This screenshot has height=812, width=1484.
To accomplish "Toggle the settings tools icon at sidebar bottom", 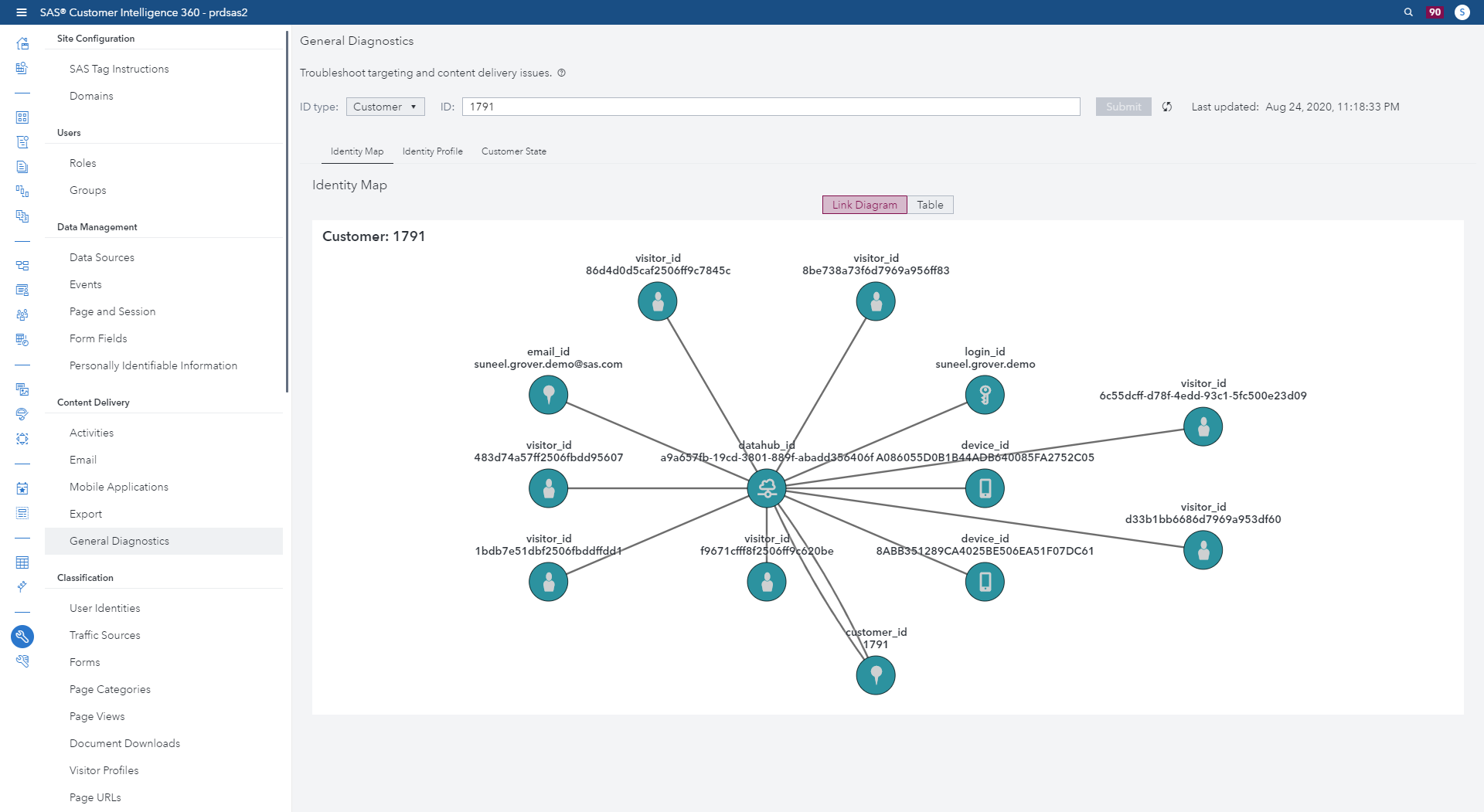I will coord(21,661).
